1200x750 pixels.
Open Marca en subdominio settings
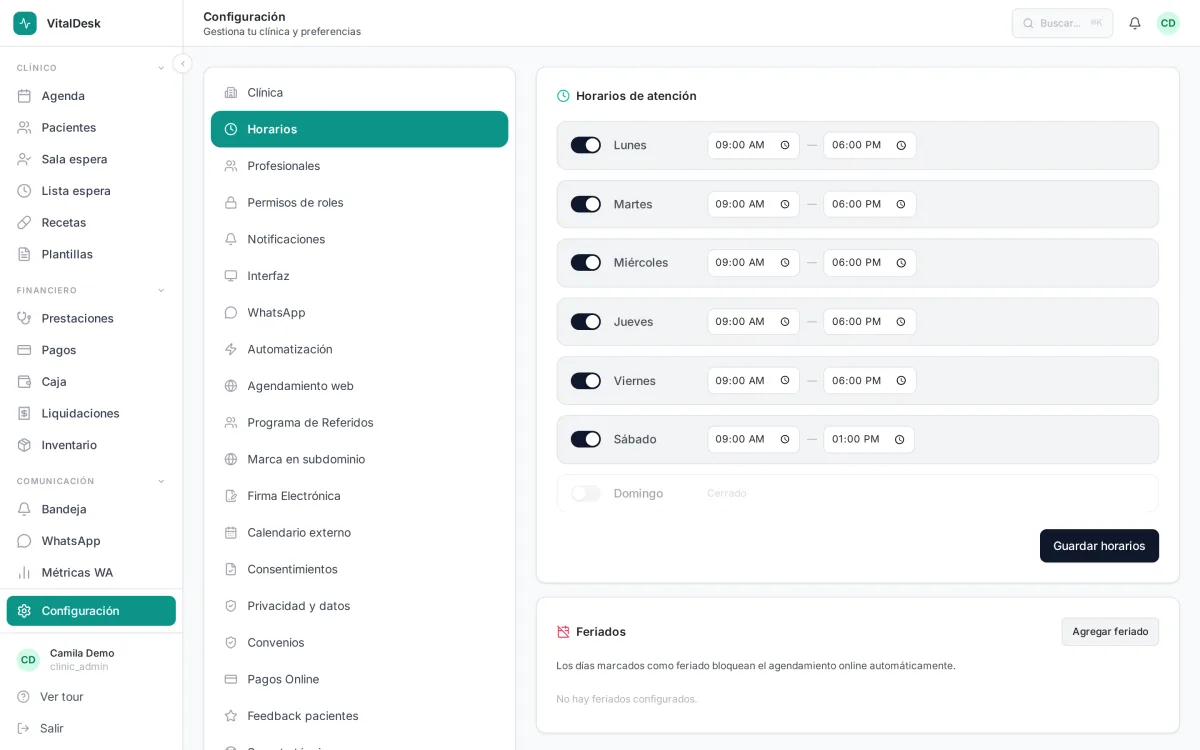click(x=359, y=459)
